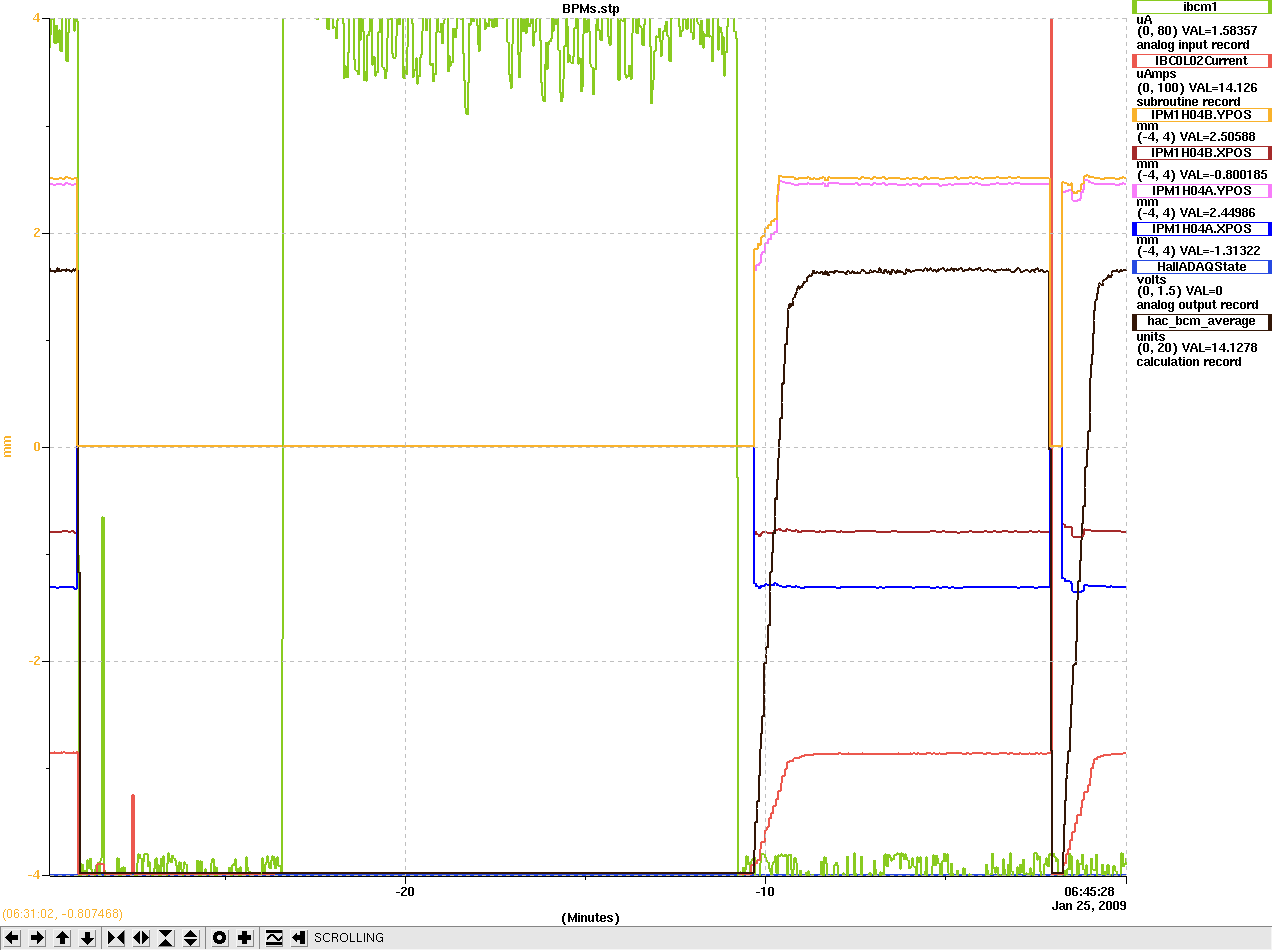The height and width of the screenshot is (950, 1272).
Task: Click the plus toolbar icon
Action: point(245,938)
